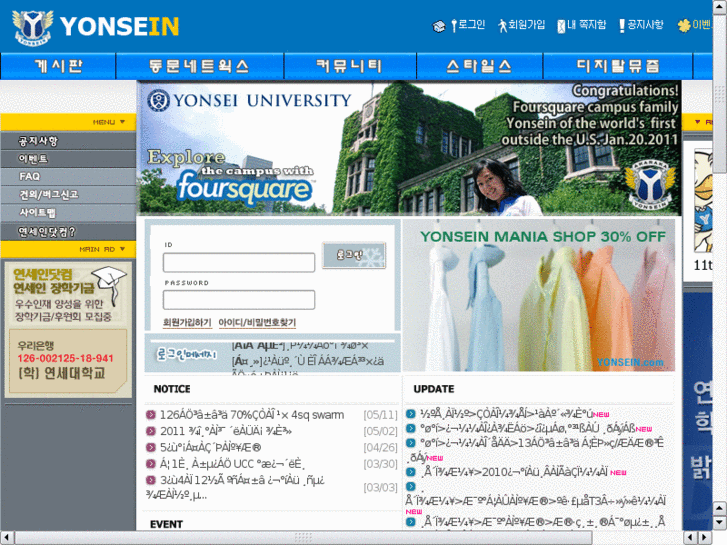
Task: Click bullet icon of 03/30 notice
Action: tap(151, 463)
